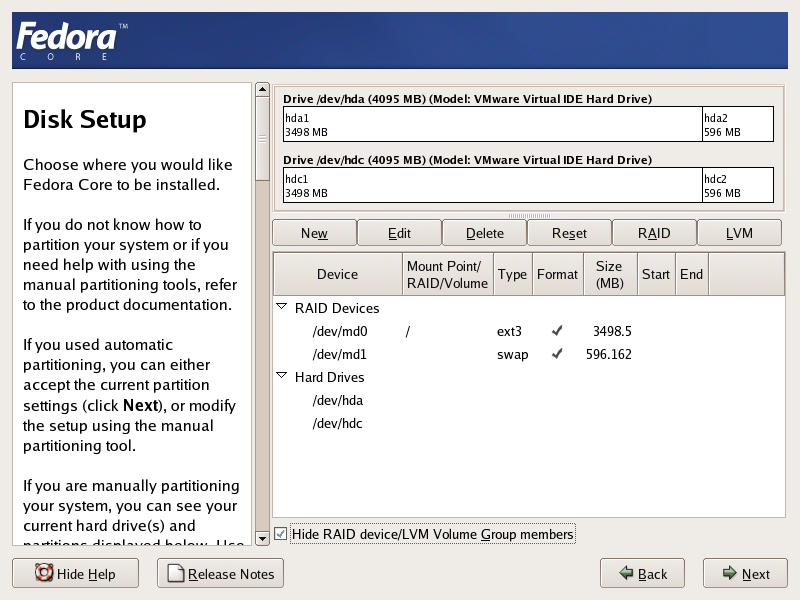Click the 596.162 size value
800x600 pixels.
[609, 354]
